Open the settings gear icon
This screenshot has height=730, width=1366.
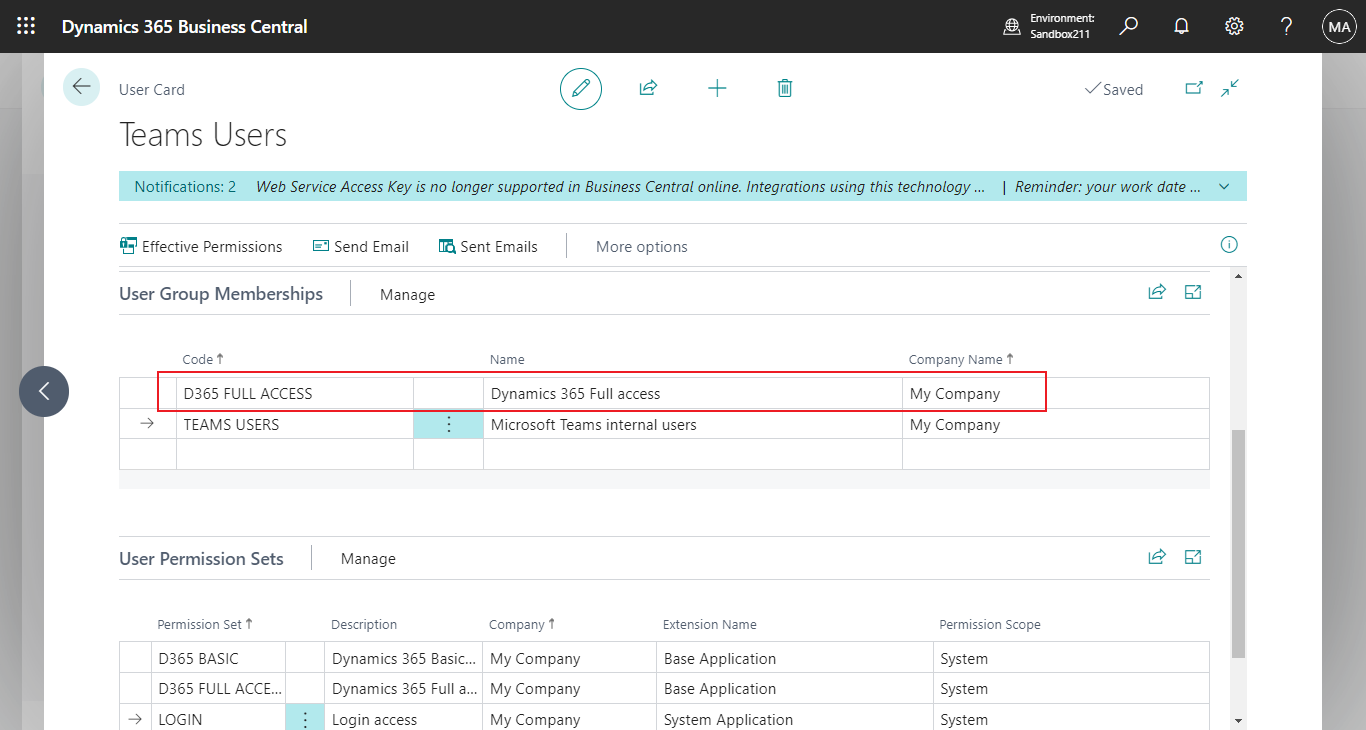click(1234, 26)
